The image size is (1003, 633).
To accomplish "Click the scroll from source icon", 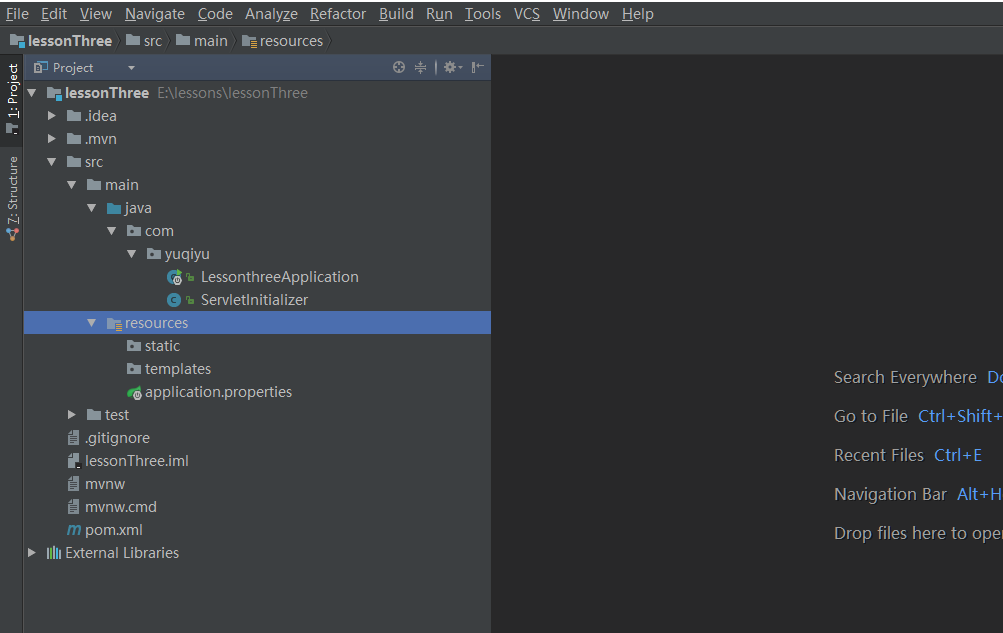I will click(399, 67).
